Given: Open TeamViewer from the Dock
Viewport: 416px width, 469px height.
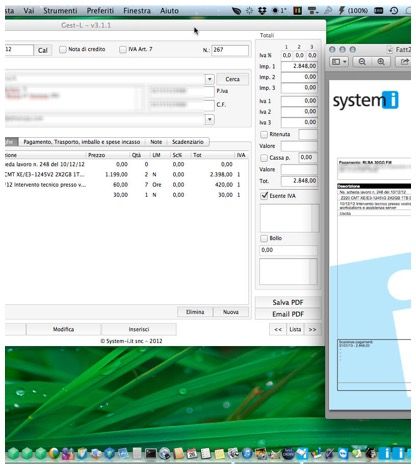Looking at the screenshot, I should point(343,453).
